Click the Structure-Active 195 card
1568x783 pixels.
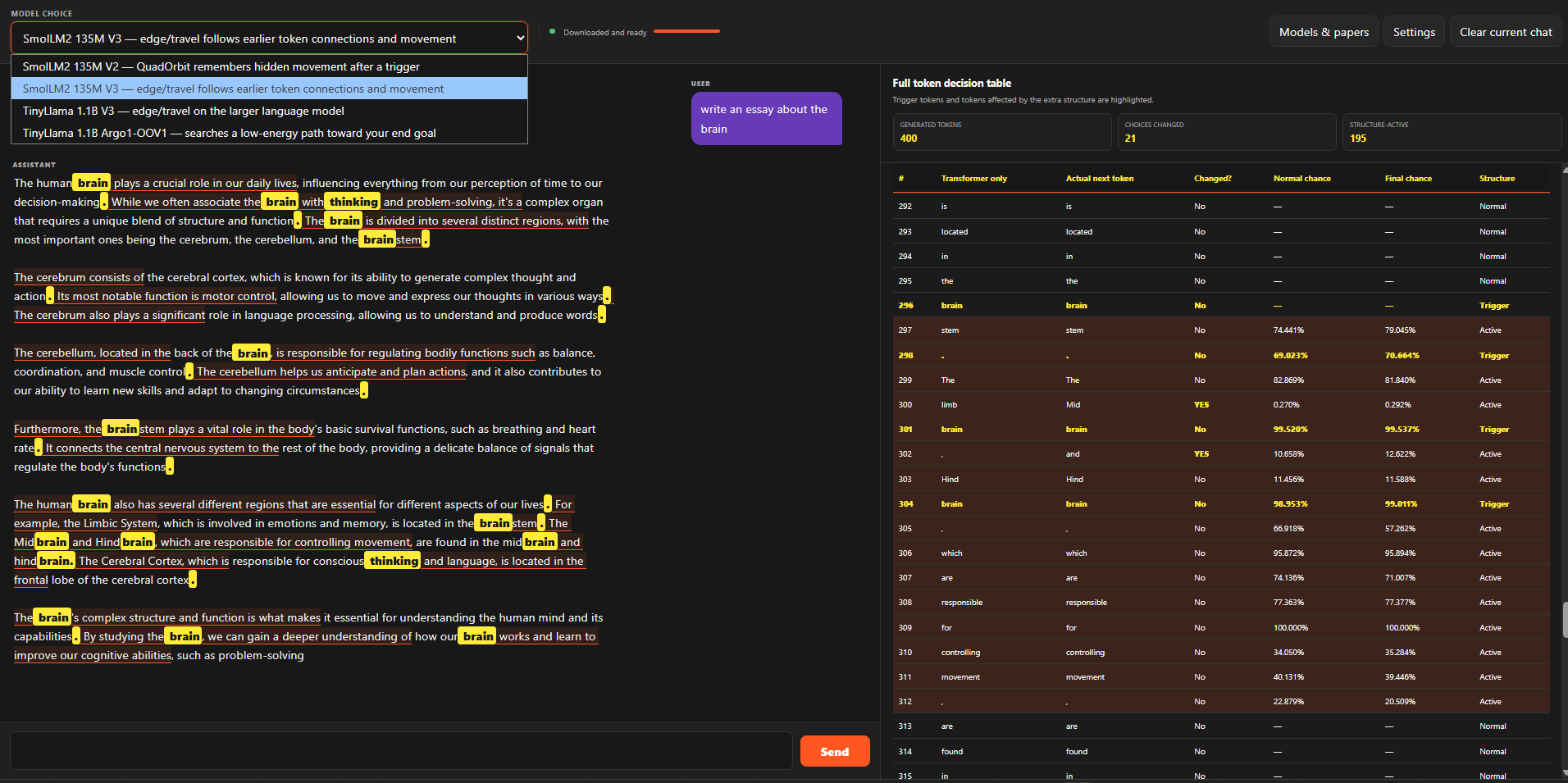[1451, 132]
